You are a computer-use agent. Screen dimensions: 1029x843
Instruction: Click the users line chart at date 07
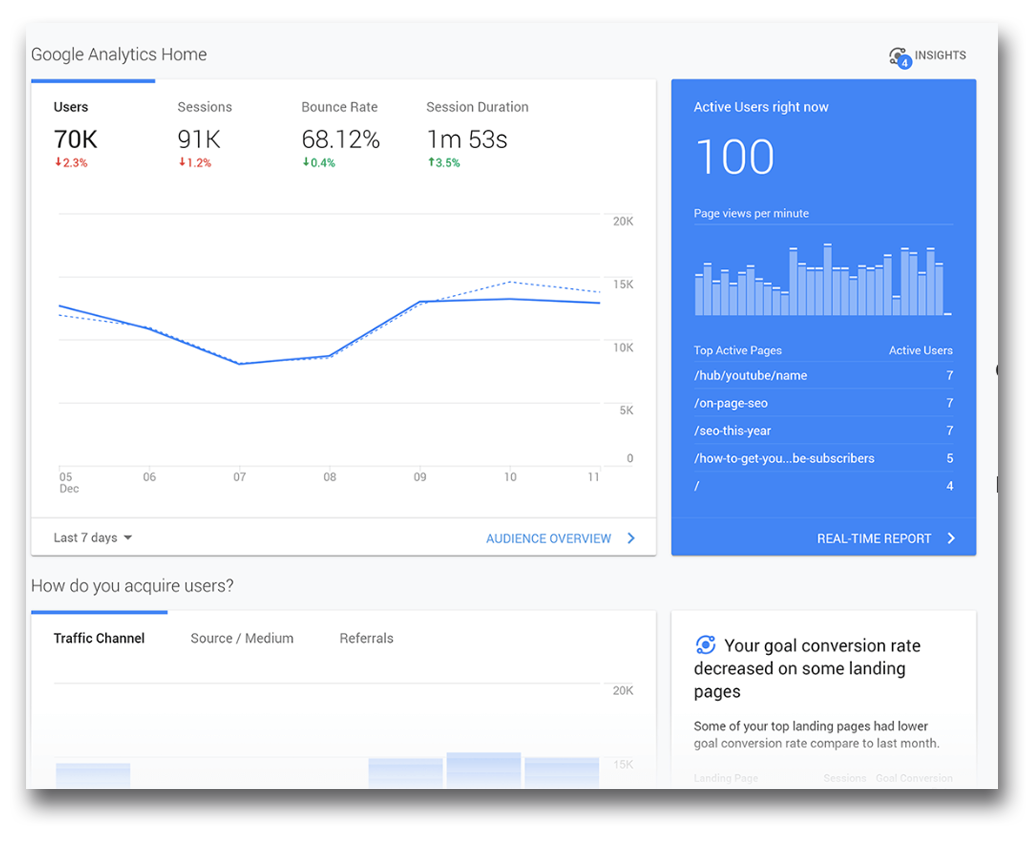coord(240,363)
